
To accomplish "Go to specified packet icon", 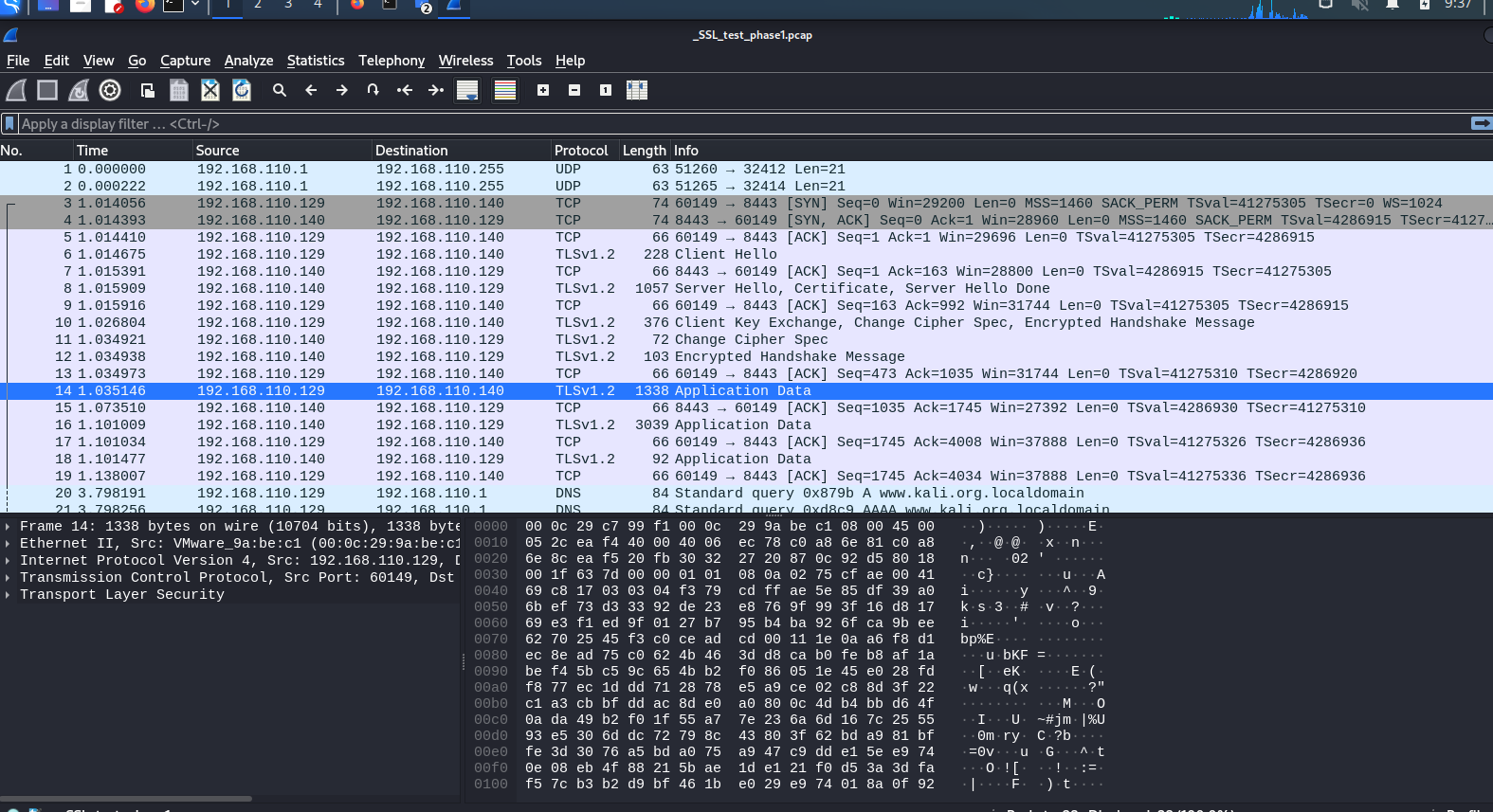I will click(373, 90).
